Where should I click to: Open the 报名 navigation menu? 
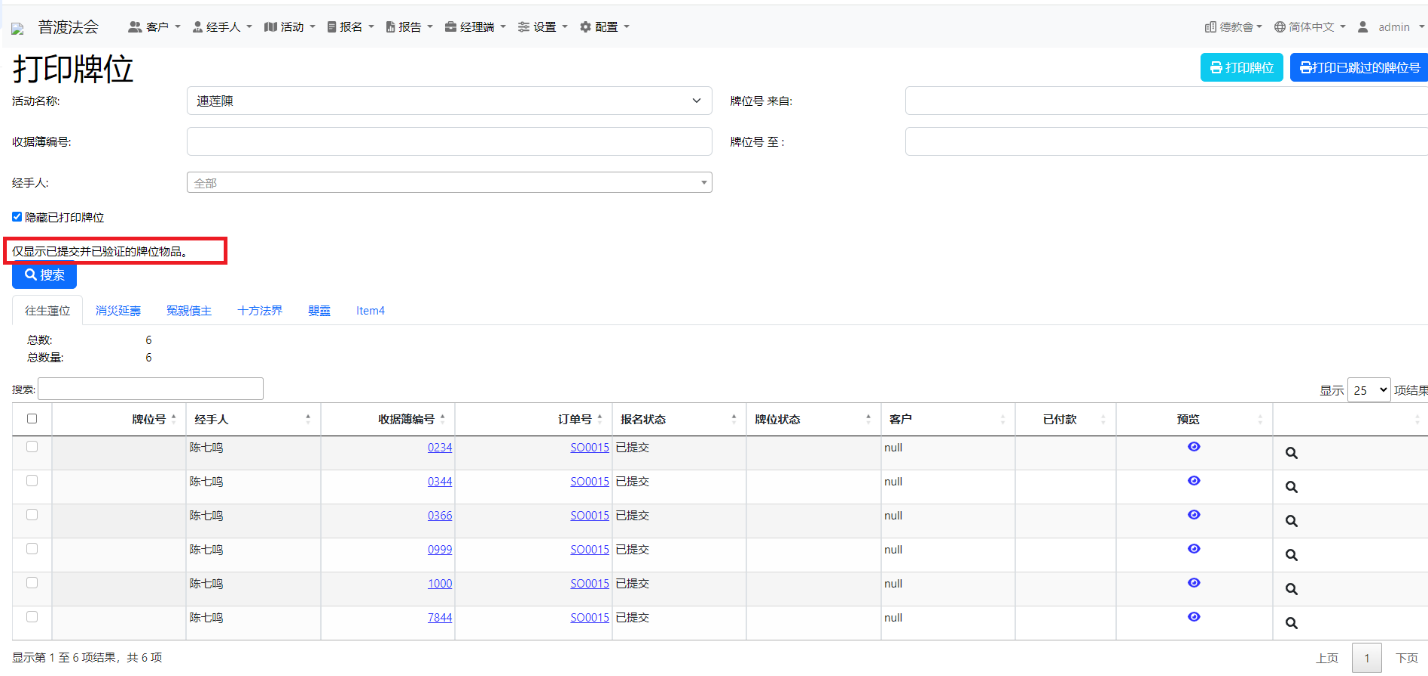tap(350, 27)
